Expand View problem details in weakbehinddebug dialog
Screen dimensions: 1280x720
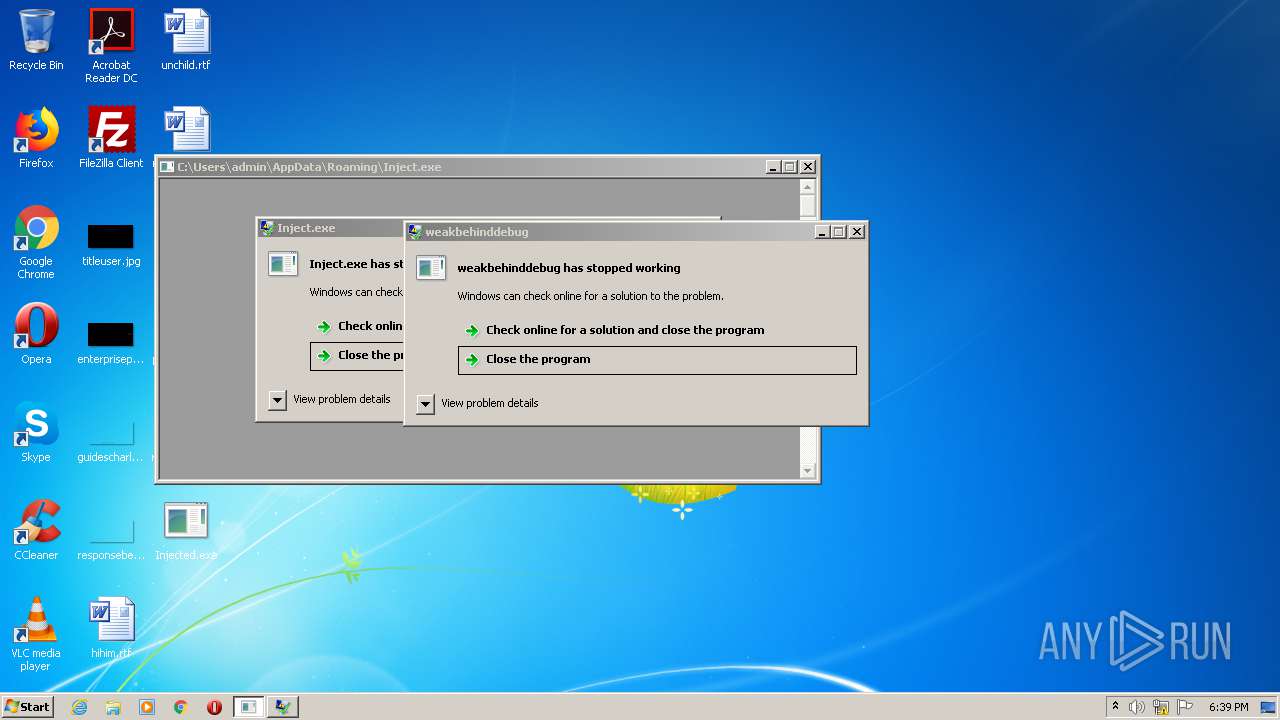click(x=477, y=403)
